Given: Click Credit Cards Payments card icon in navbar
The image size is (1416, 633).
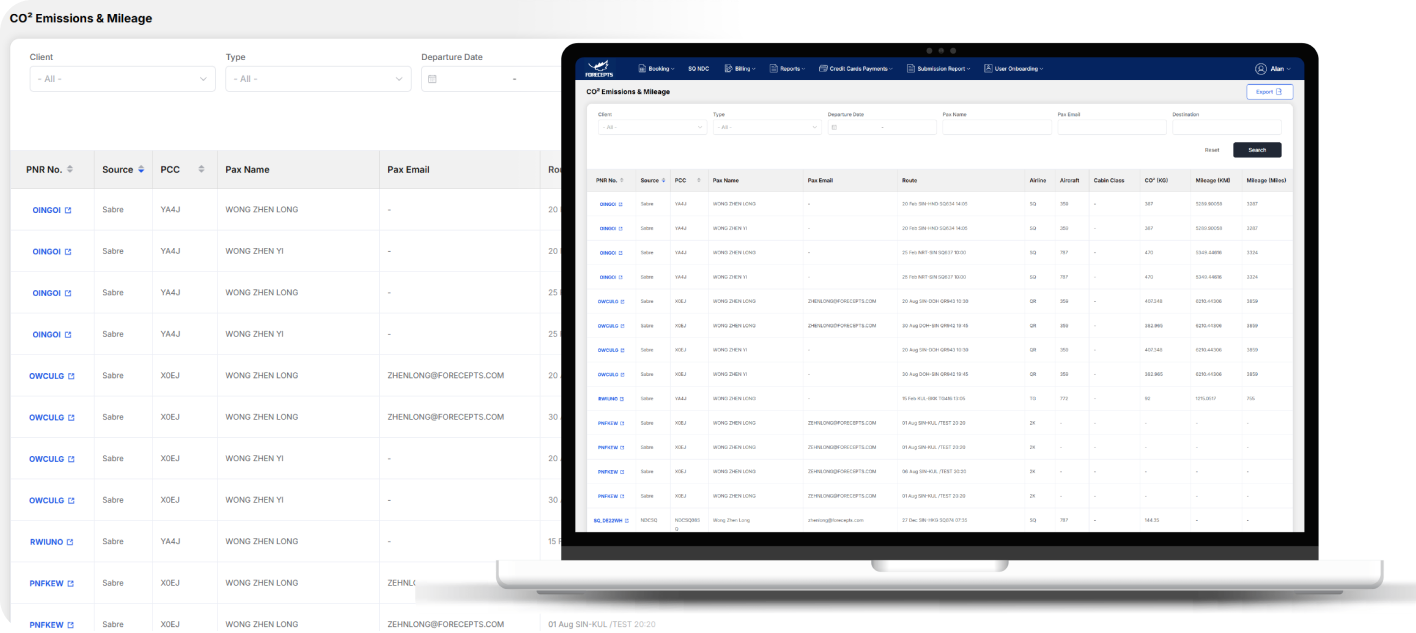Looking at the screenshot, I should [823, 69].
